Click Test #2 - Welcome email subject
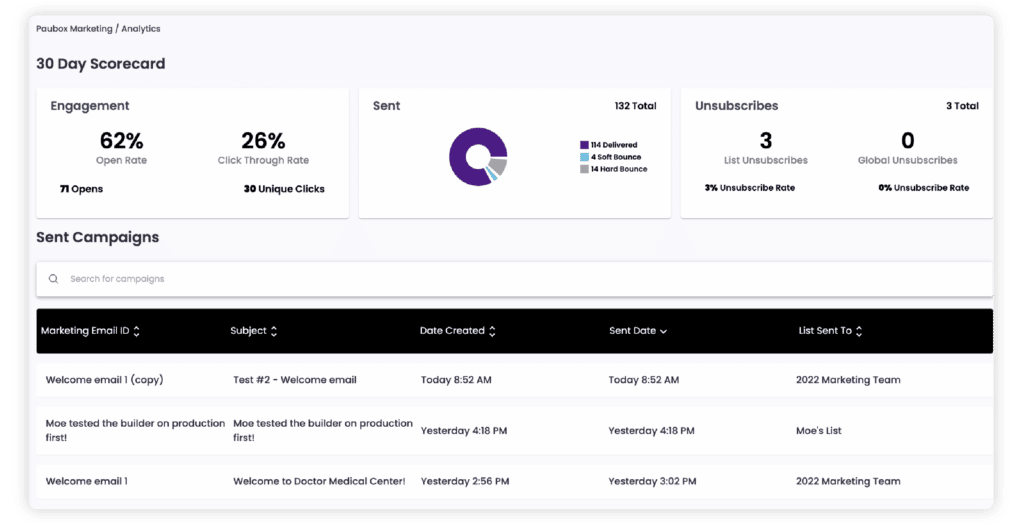The image size is (1024, 525). (295, 380)
